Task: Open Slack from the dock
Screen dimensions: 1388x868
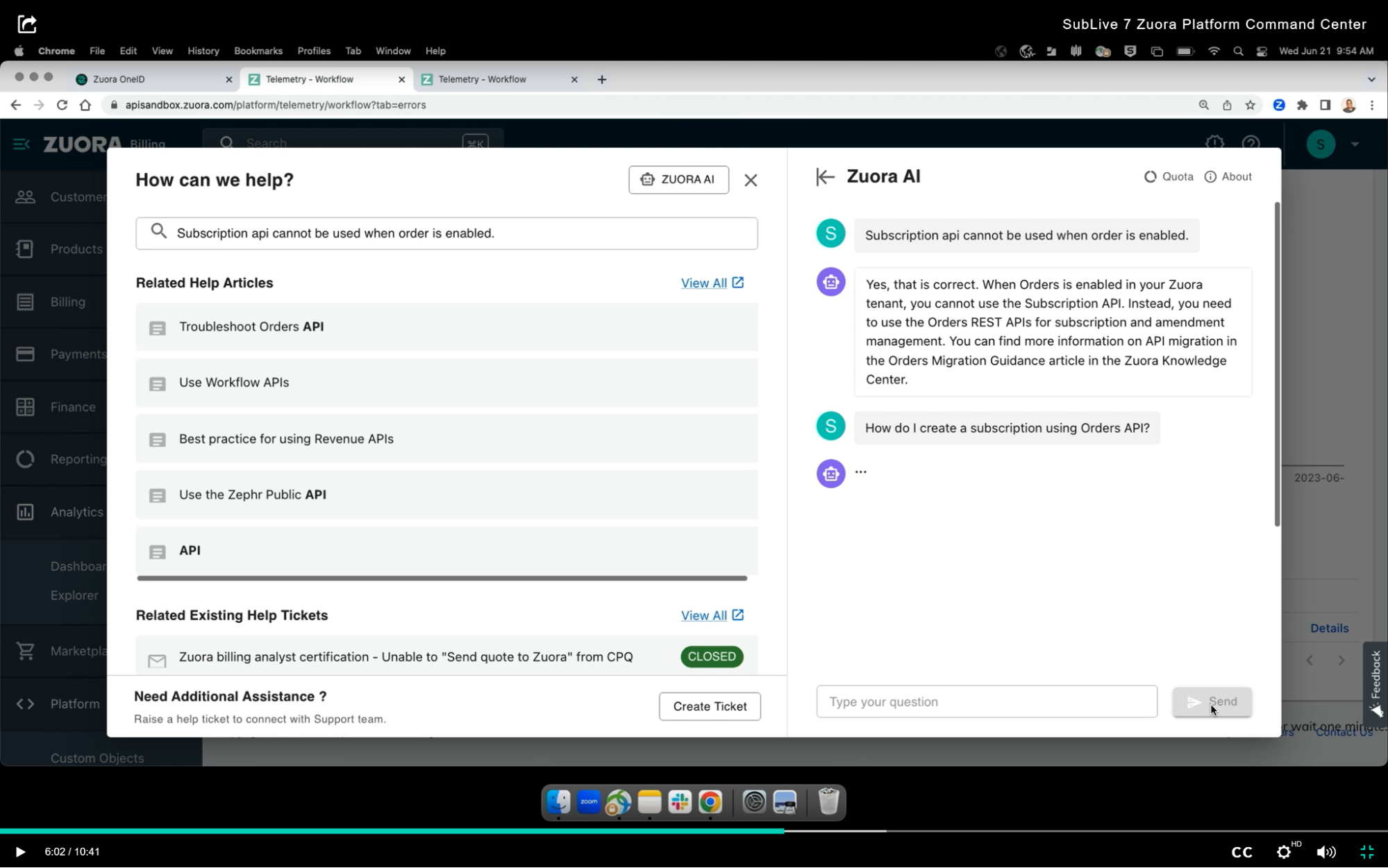Action: click(679, 802)
